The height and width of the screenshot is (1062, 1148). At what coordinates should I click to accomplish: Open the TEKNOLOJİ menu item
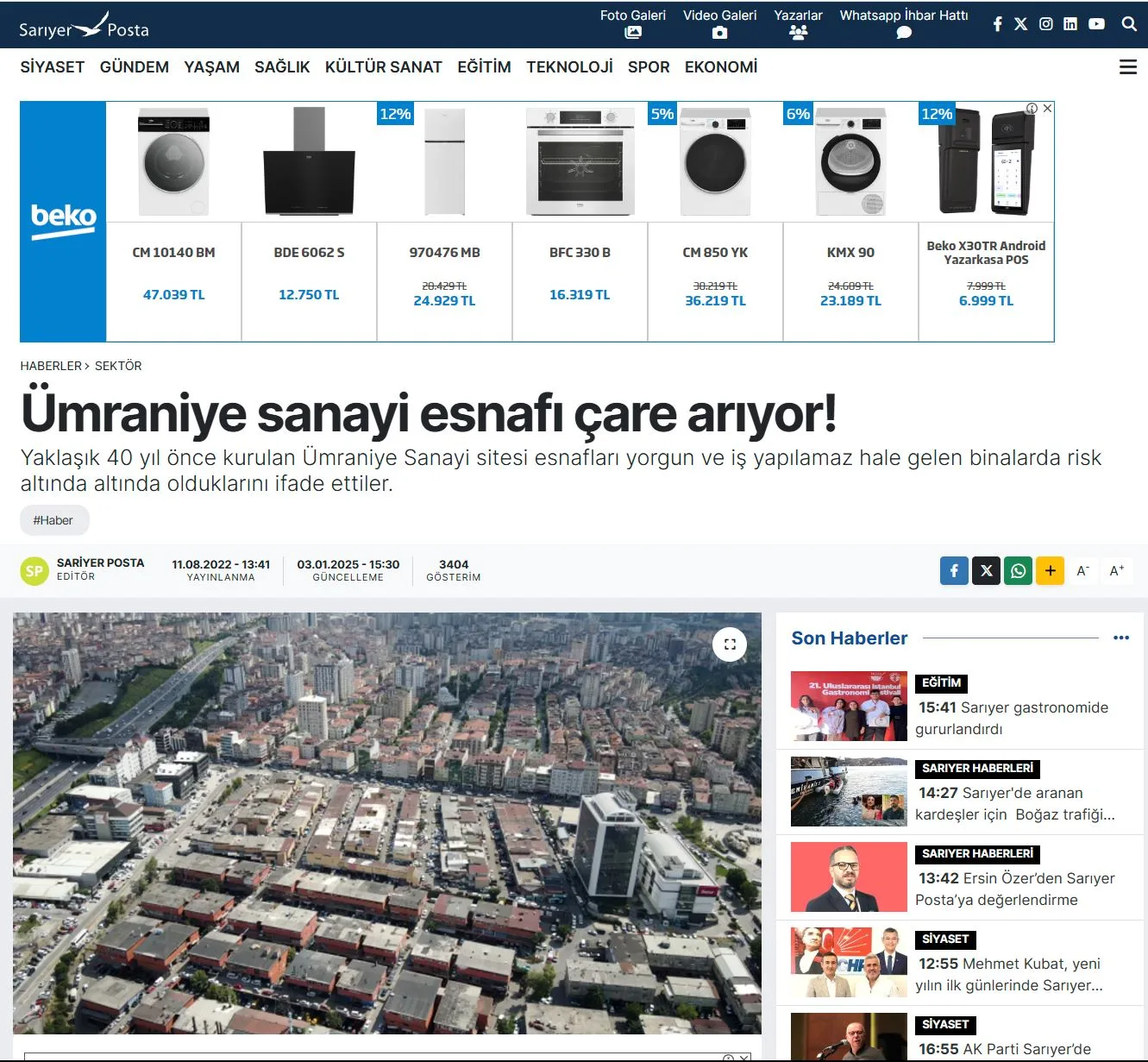(x=569, y=66)
